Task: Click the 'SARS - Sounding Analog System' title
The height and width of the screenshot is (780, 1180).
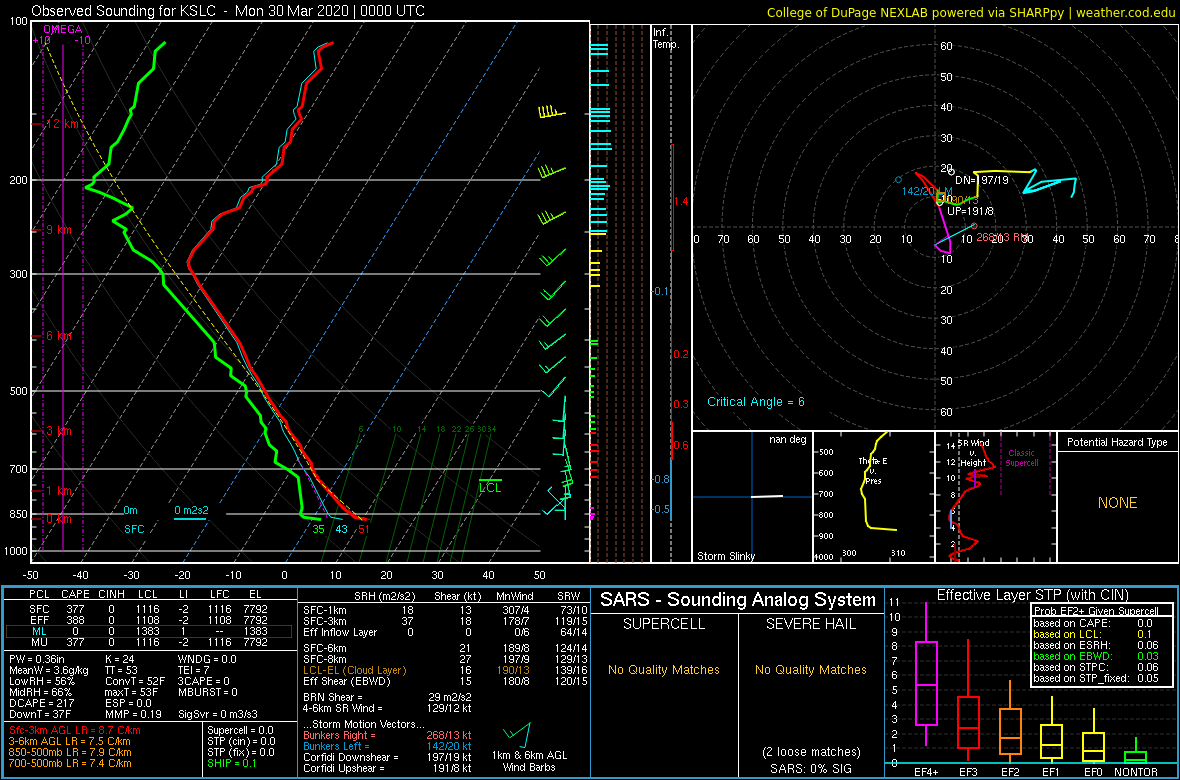Action: click(738, 600)
